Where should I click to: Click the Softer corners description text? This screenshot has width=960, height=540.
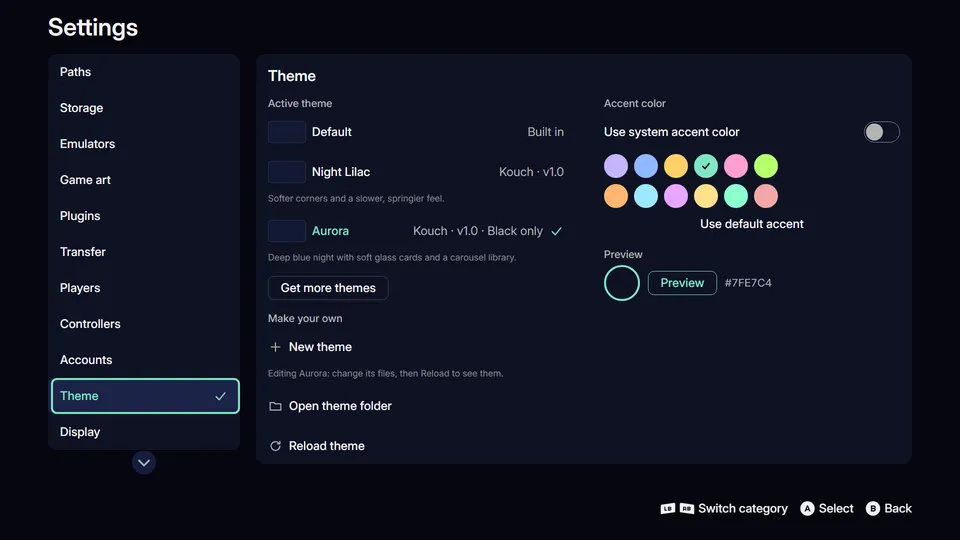356,198
